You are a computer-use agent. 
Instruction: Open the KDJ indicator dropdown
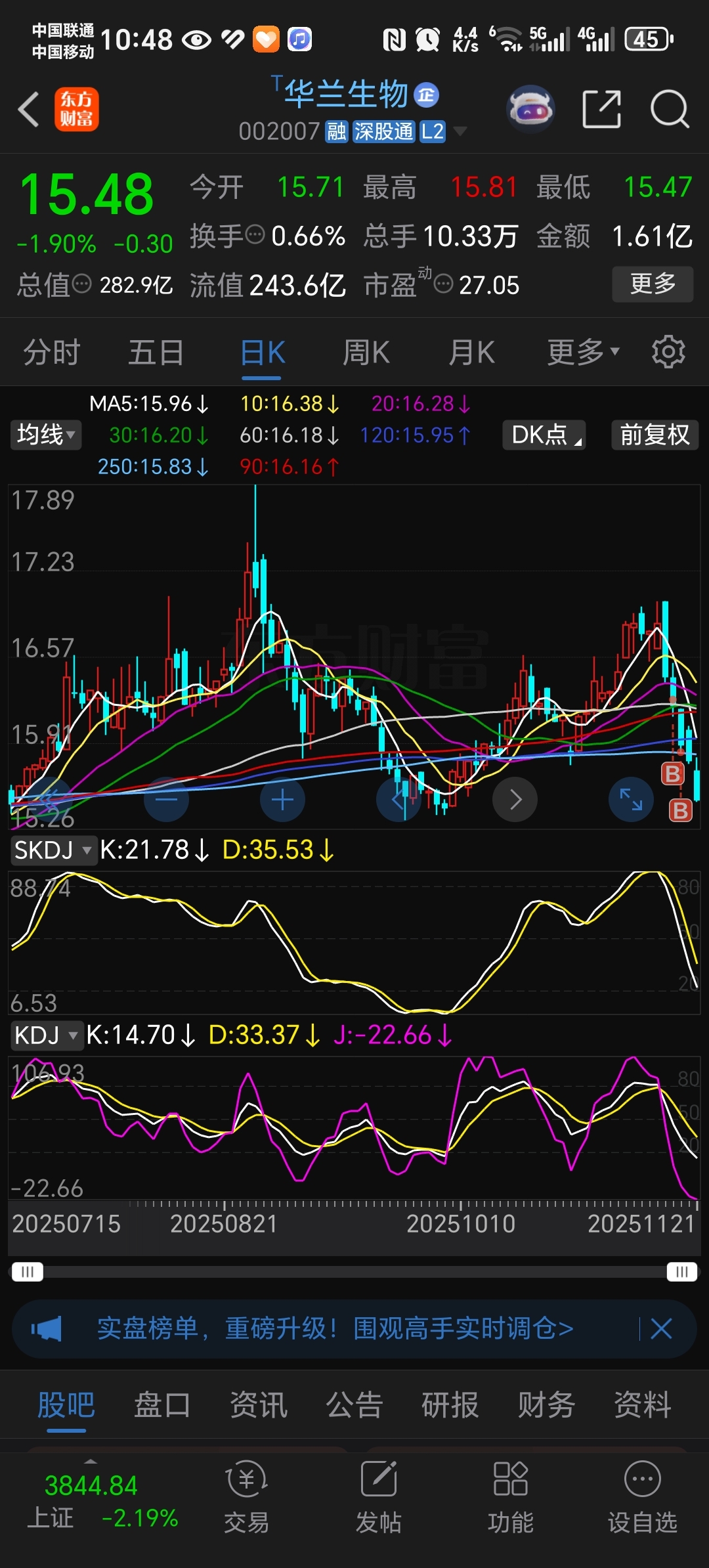tap(47, 1035)
